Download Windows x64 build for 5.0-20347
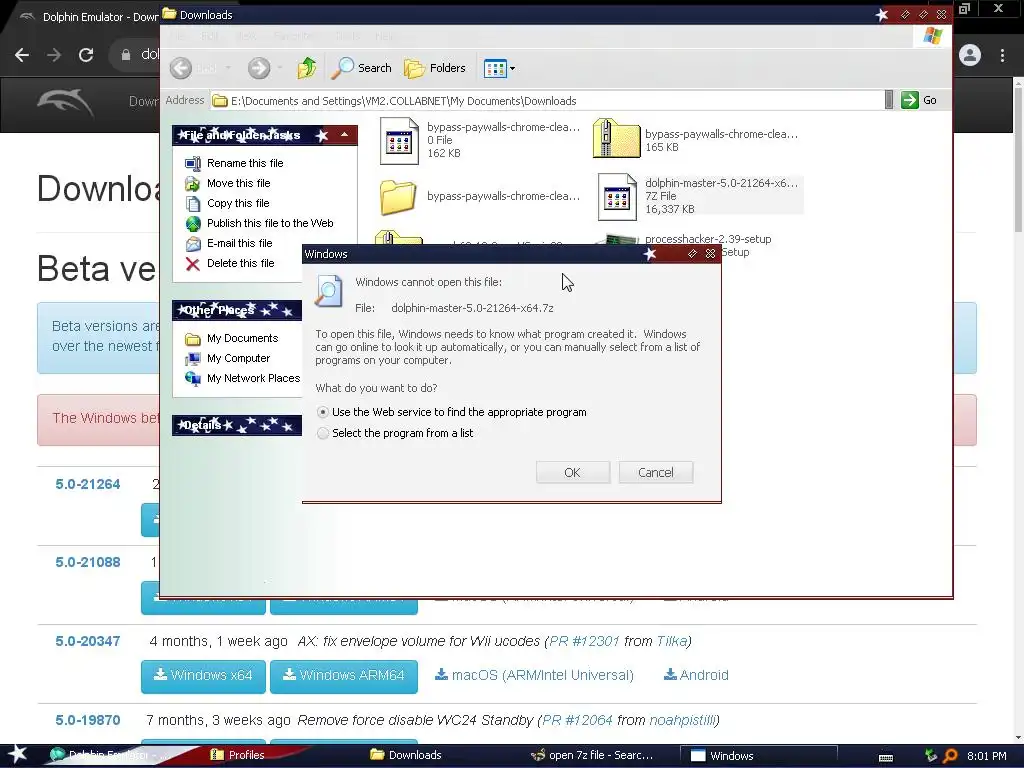1024x768 pixels. tap(203, 676)
